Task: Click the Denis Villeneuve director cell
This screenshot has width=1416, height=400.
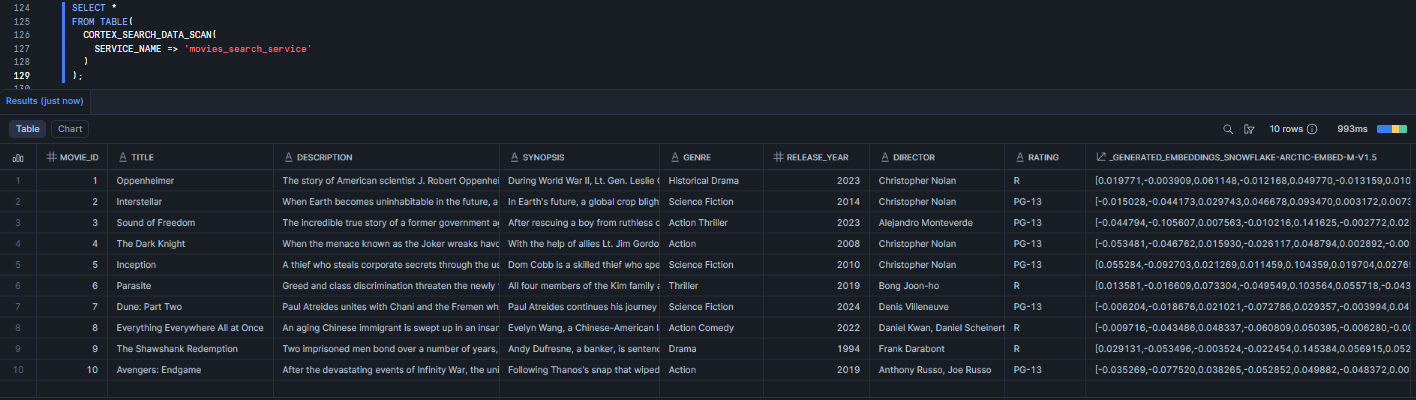Action: click(937, 307)
